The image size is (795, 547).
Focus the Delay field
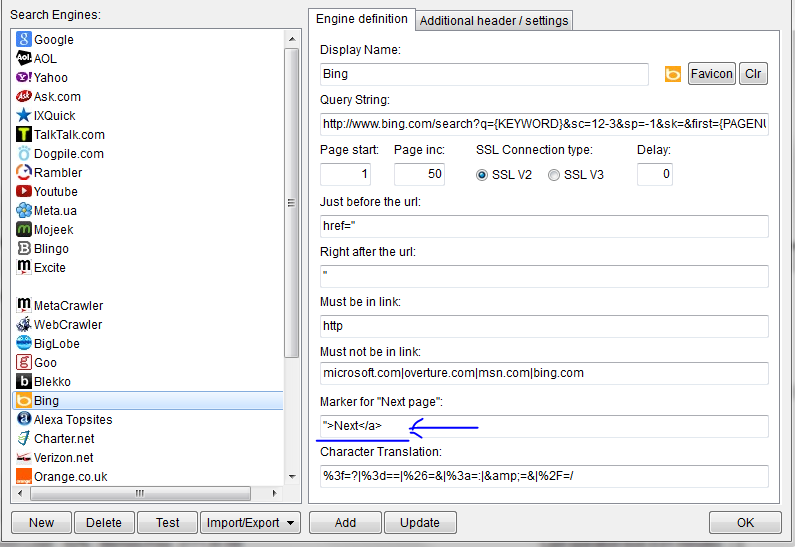click(x=655, y=174)
